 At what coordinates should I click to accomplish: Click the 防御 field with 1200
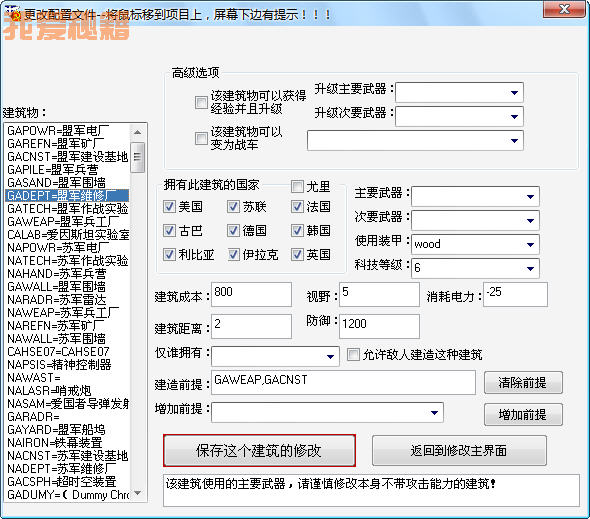pos(379,326)
